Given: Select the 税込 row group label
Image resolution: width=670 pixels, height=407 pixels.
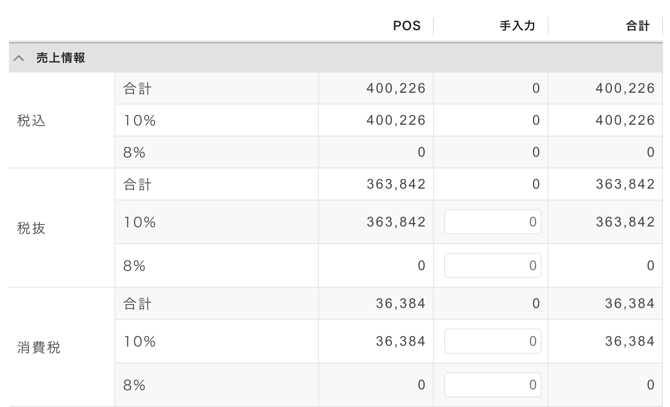Looking at the screenshot, I should click(32, 120).
